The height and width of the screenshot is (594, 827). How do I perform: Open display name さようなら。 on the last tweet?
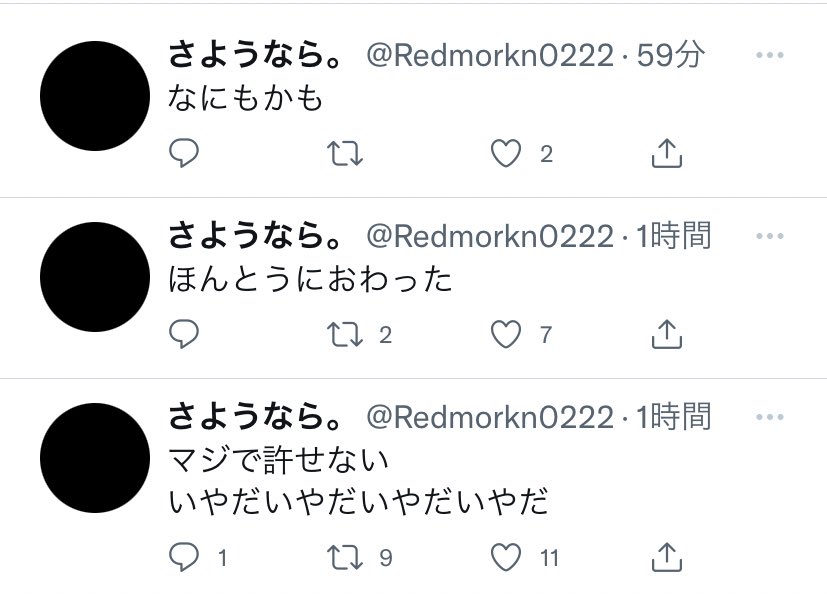255,417
